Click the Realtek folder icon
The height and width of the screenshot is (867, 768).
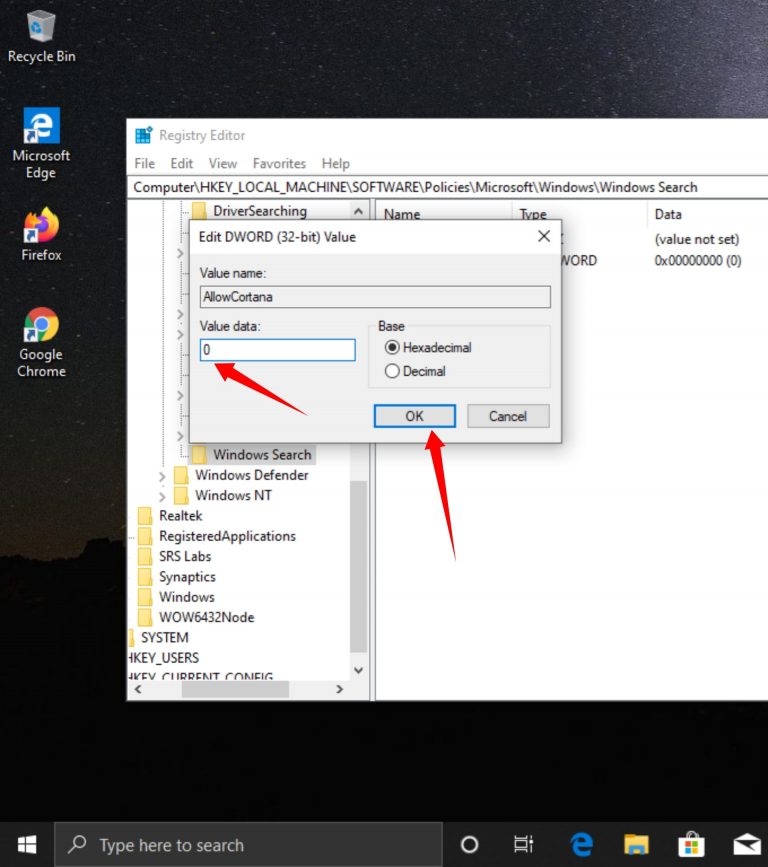tap(145, 515)
